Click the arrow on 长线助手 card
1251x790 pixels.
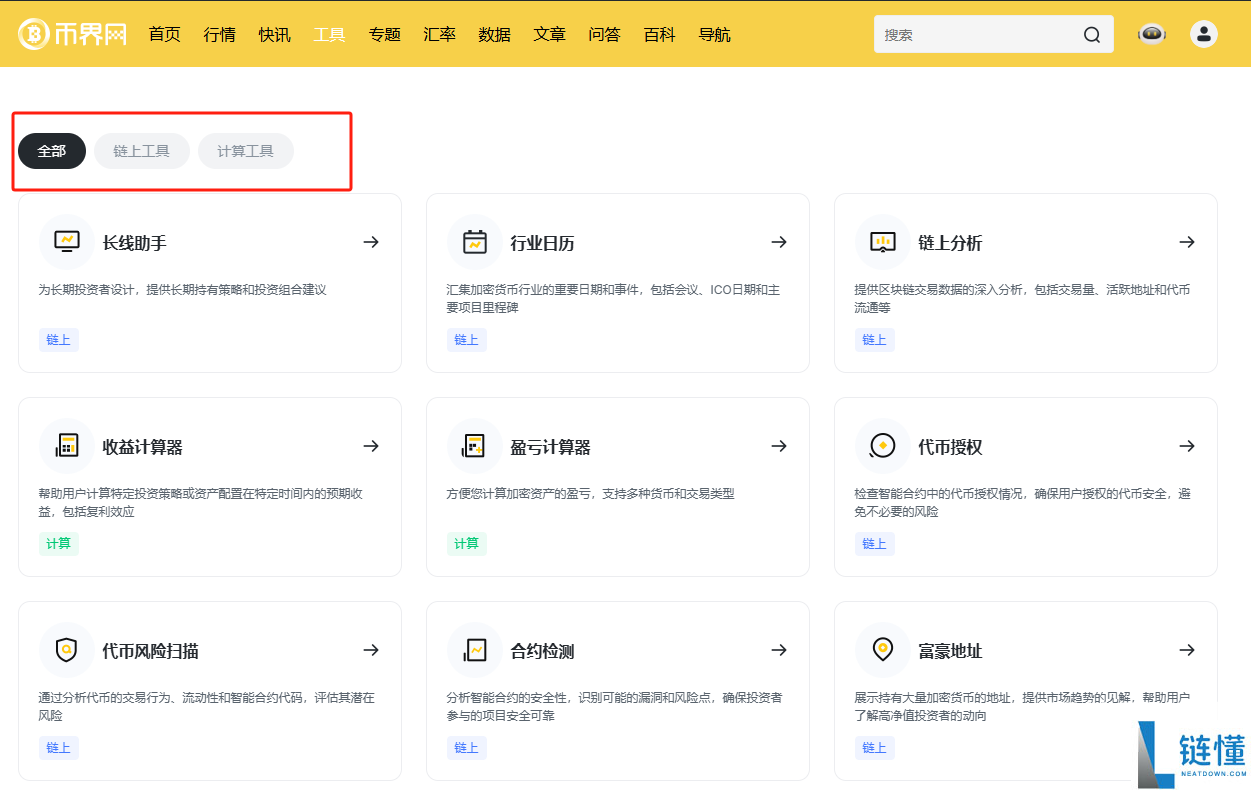tap(371, 242)
